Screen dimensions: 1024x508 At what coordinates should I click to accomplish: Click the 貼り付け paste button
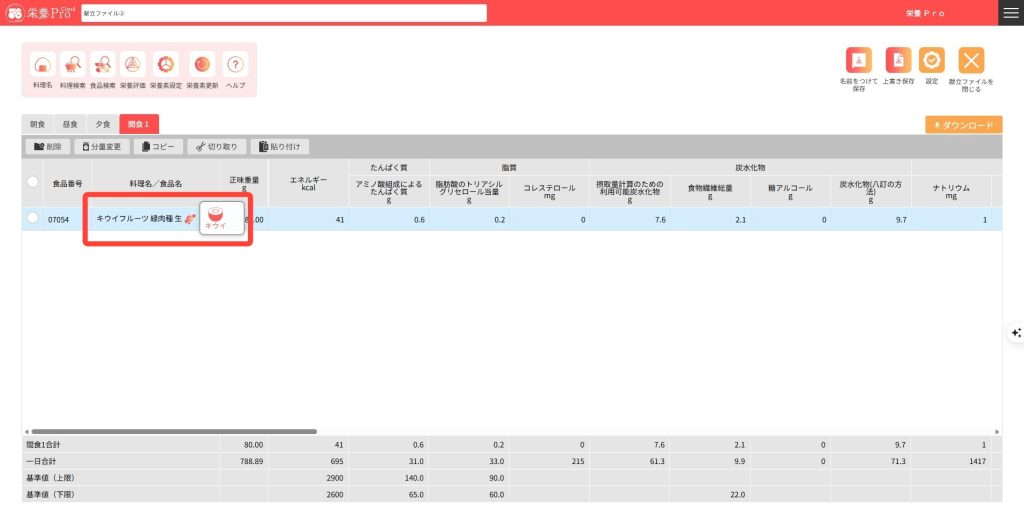(x=280, y=147)
